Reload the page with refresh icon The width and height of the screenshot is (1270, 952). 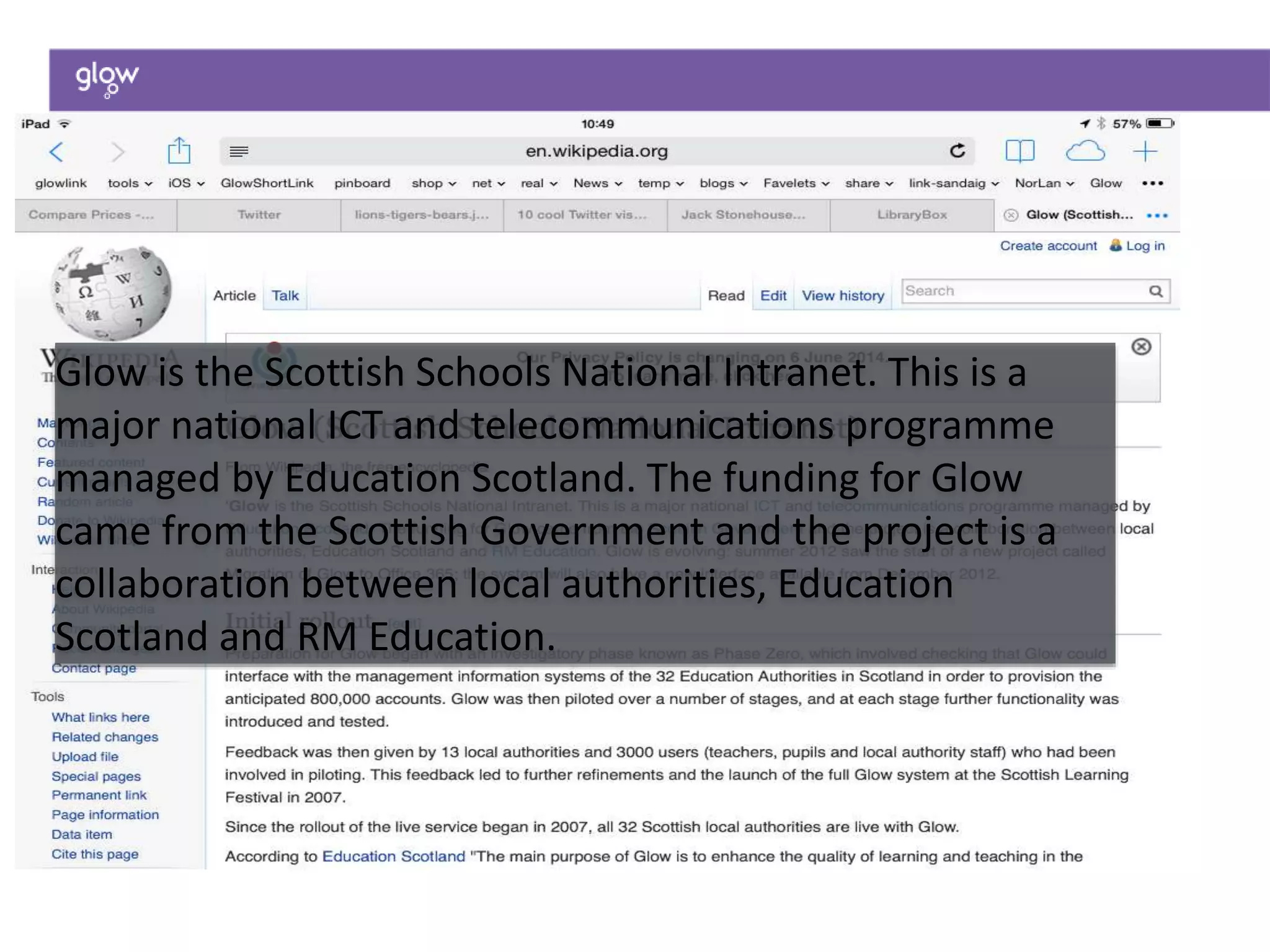[x=957, y=151]
